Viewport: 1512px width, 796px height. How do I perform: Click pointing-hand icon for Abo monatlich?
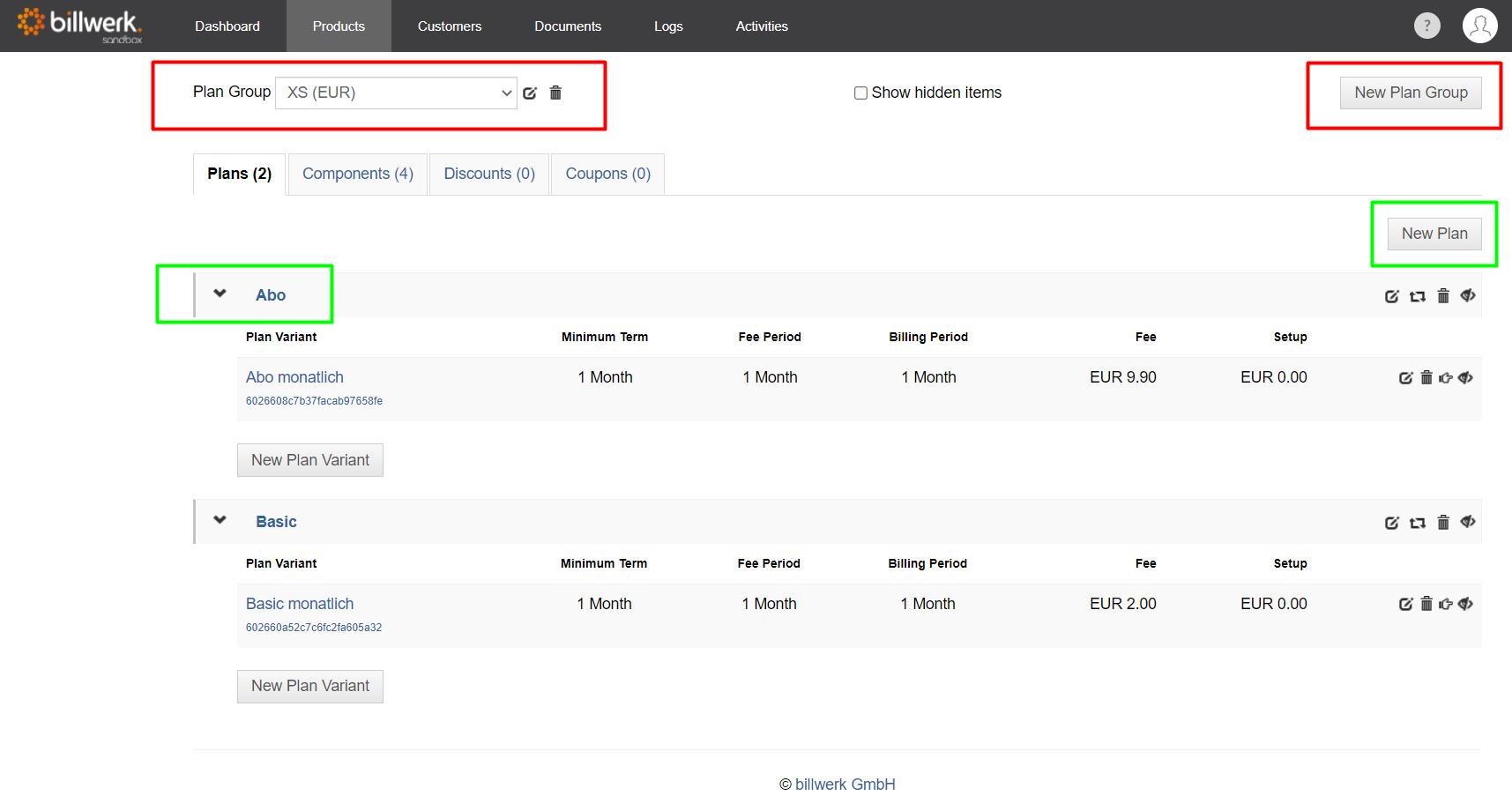click(x=1446, y=378)
